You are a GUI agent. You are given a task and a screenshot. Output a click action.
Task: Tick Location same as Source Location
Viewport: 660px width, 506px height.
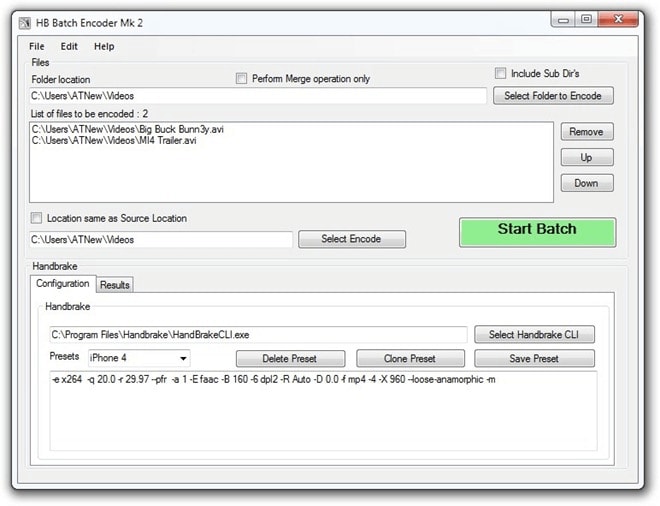coord(37,218)
